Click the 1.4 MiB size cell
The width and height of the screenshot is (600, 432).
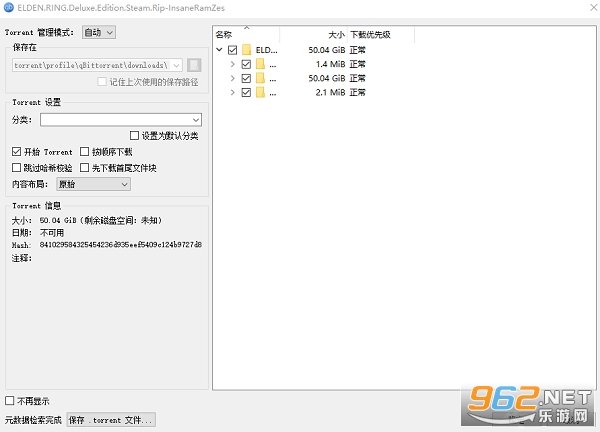coord(330,64)
